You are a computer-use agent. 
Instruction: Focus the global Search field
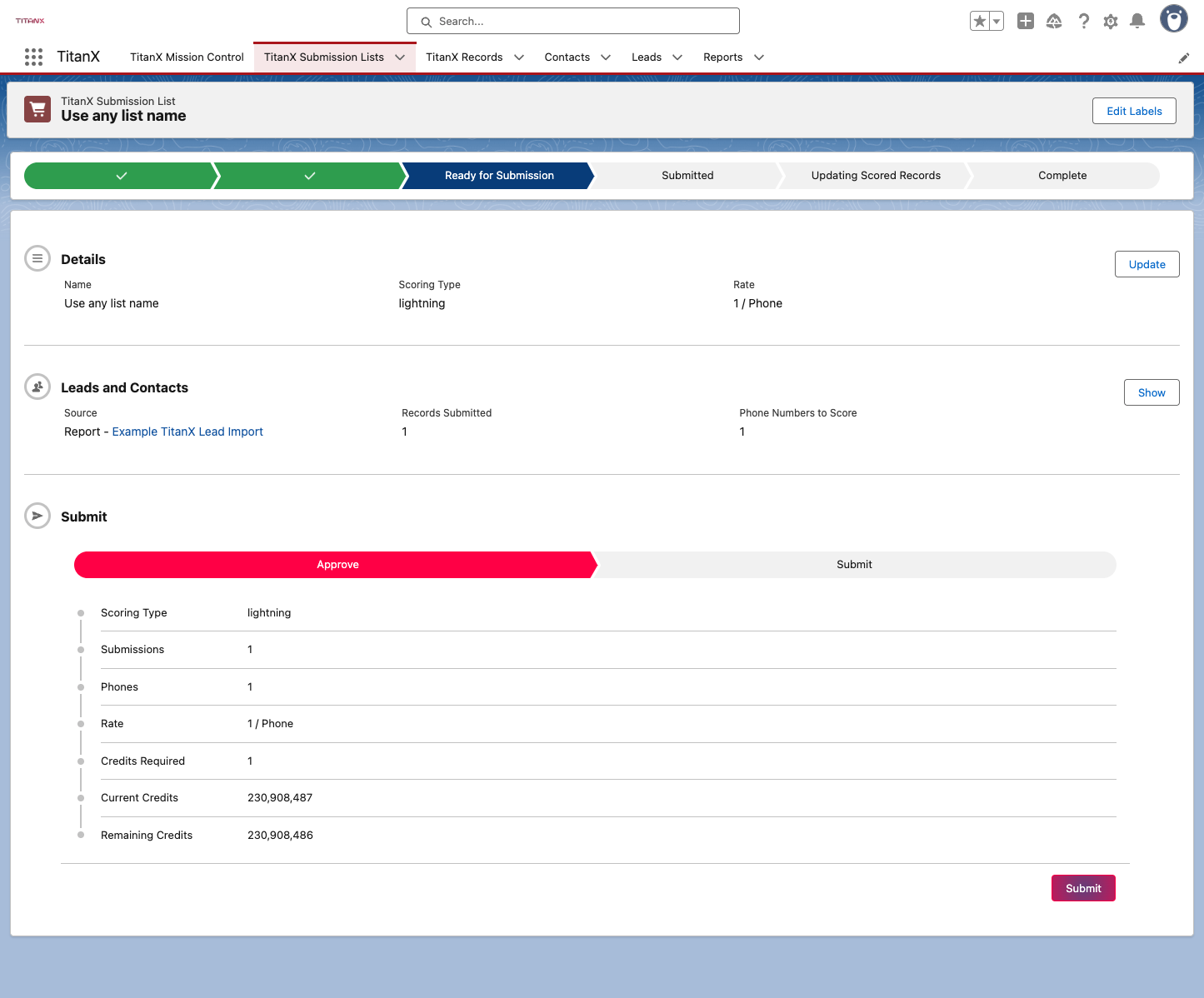[573, 21]
